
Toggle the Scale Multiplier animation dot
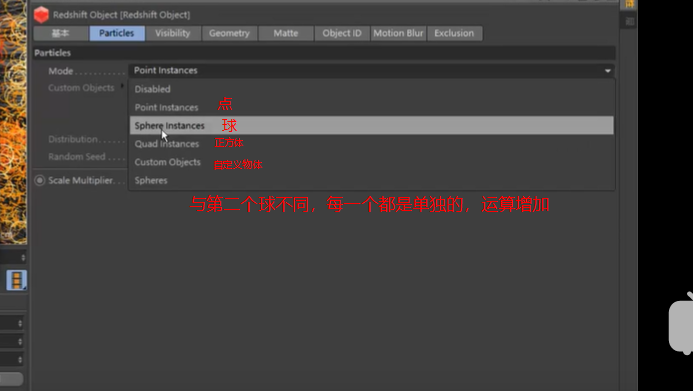pyautogui.click(x=40, y=180)
